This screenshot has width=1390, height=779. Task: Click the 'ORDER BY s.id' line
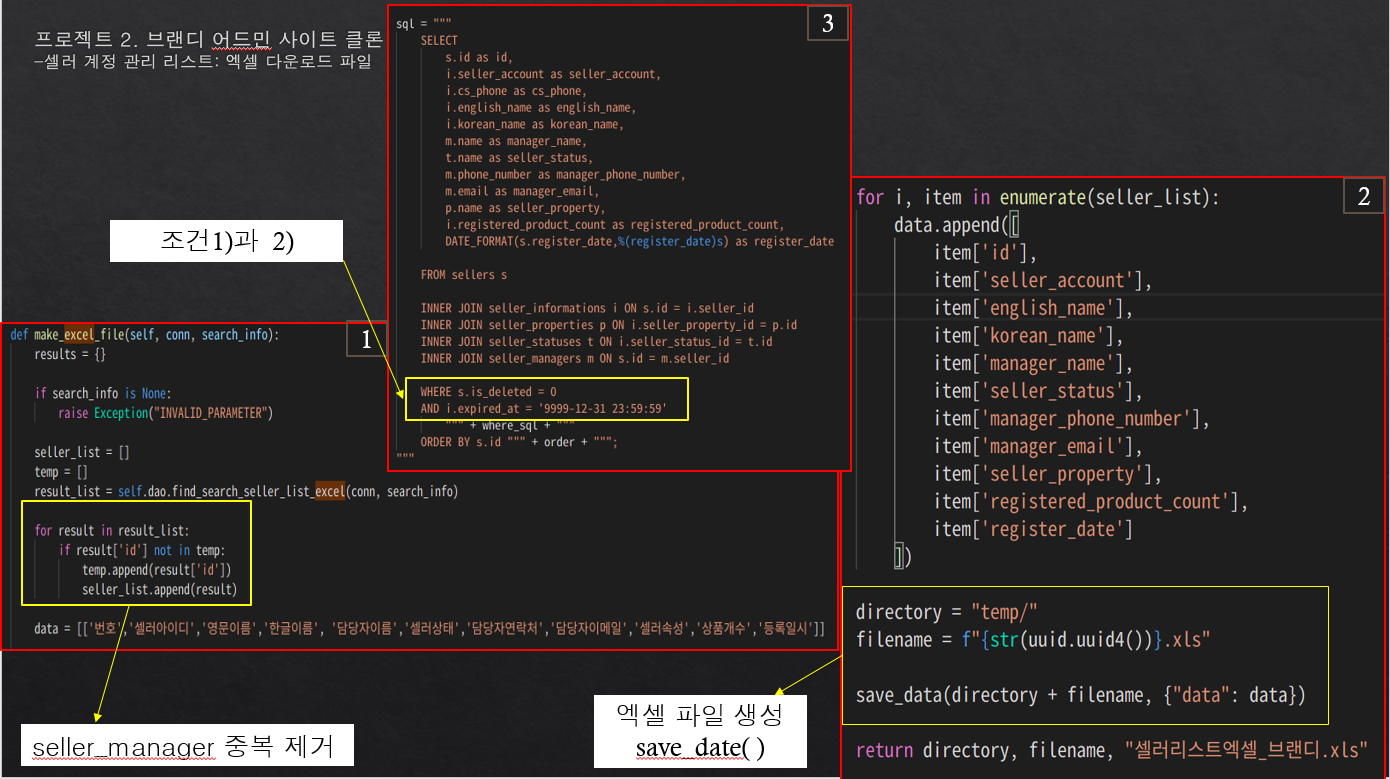(519, 442)
